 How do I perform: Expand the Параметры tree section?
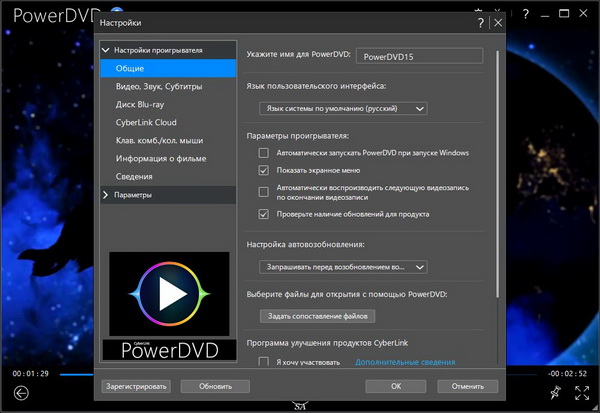tap(106, 195)
